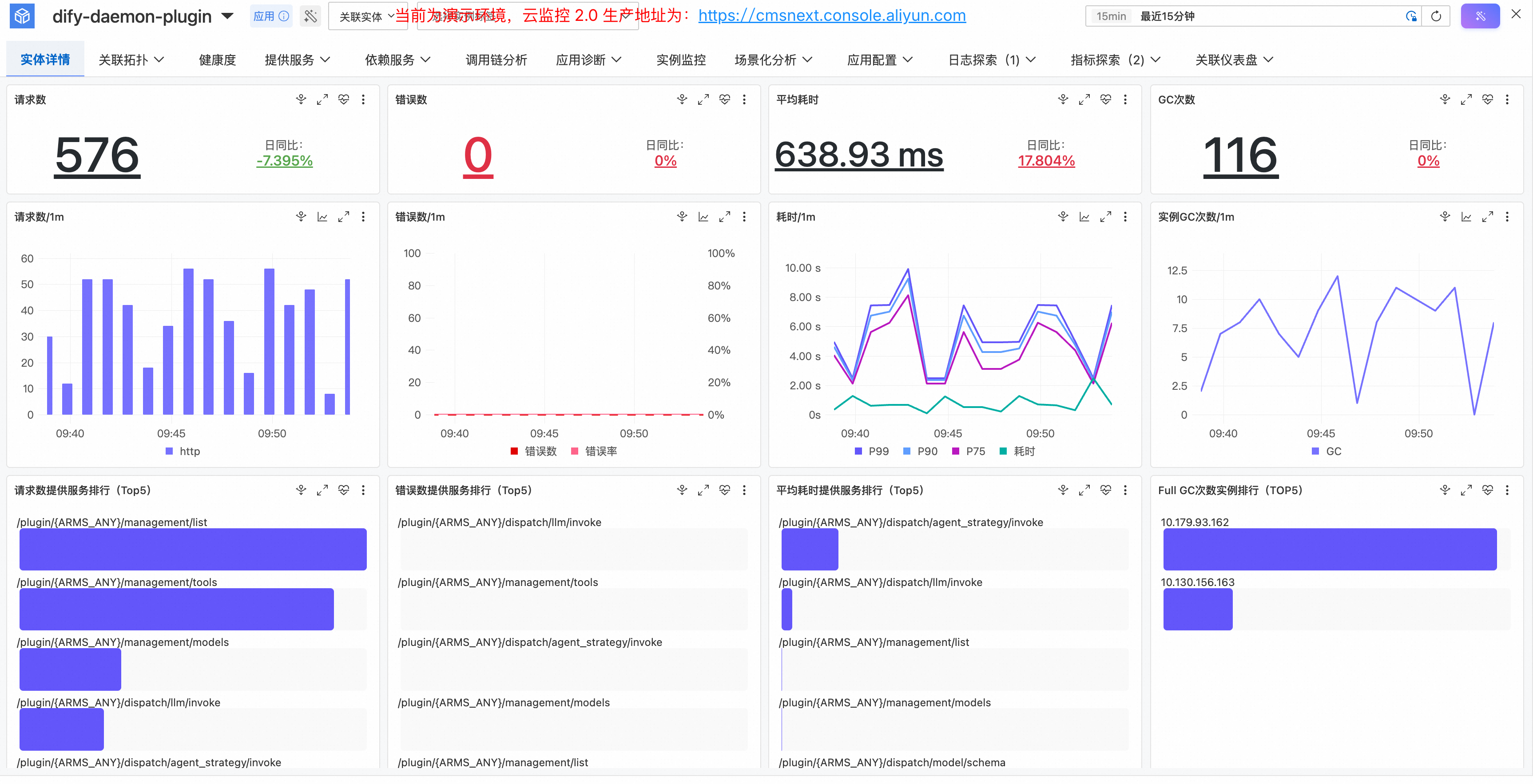Expand the 应用诊断 tab menu
1533x784 pixels.
(588, 59)
